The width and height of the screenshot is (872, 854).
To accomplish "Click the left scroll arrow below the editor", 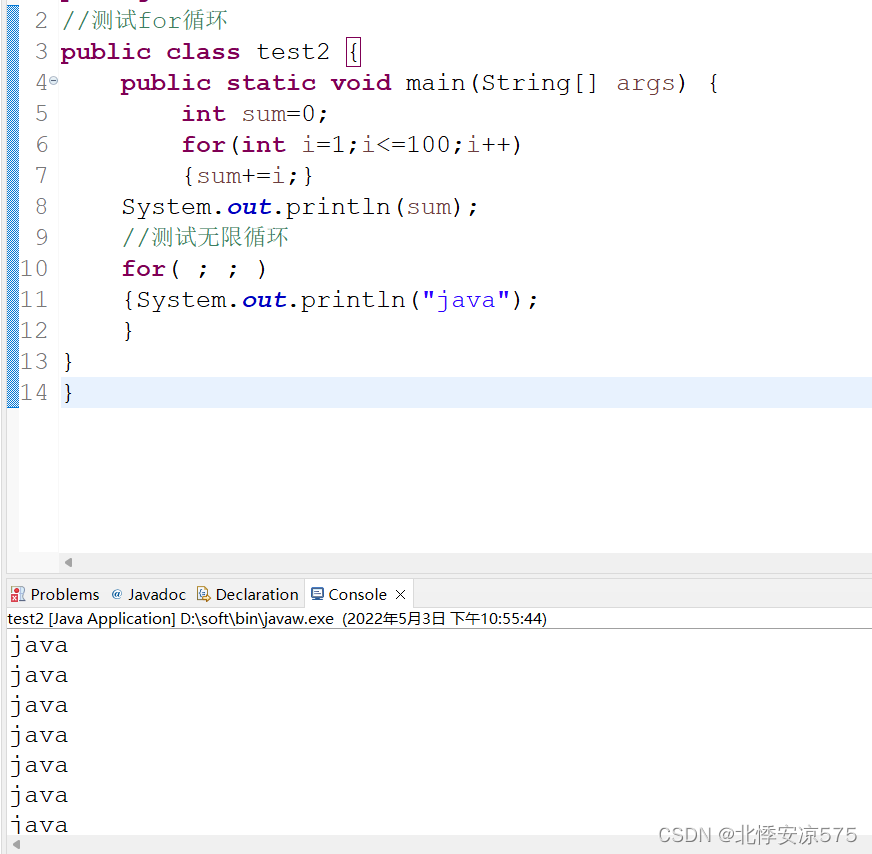I will (68, 562).
